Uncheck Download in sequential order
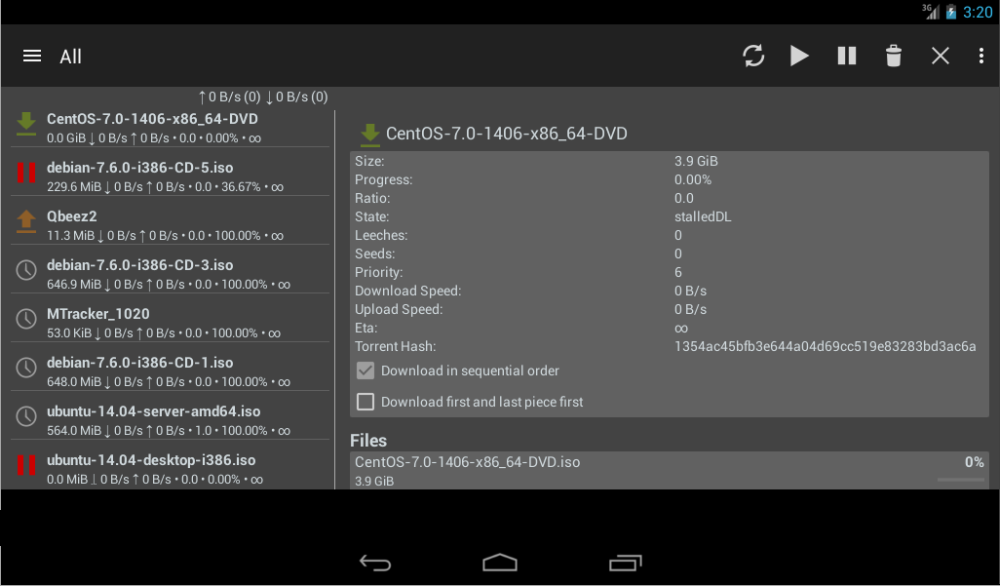The image size is (1000, 586). click(365, 370)
